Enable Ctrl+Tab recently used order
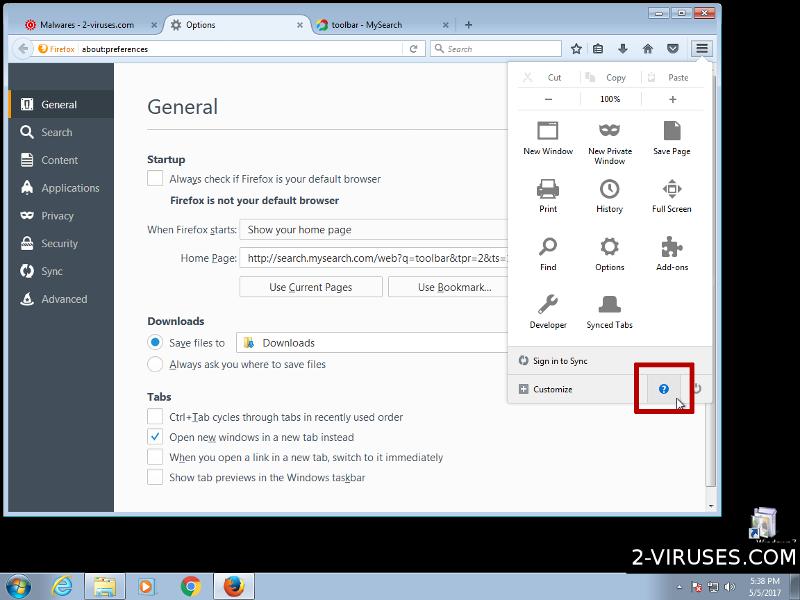This screenshot has height=600, width=800. (155, 417)
